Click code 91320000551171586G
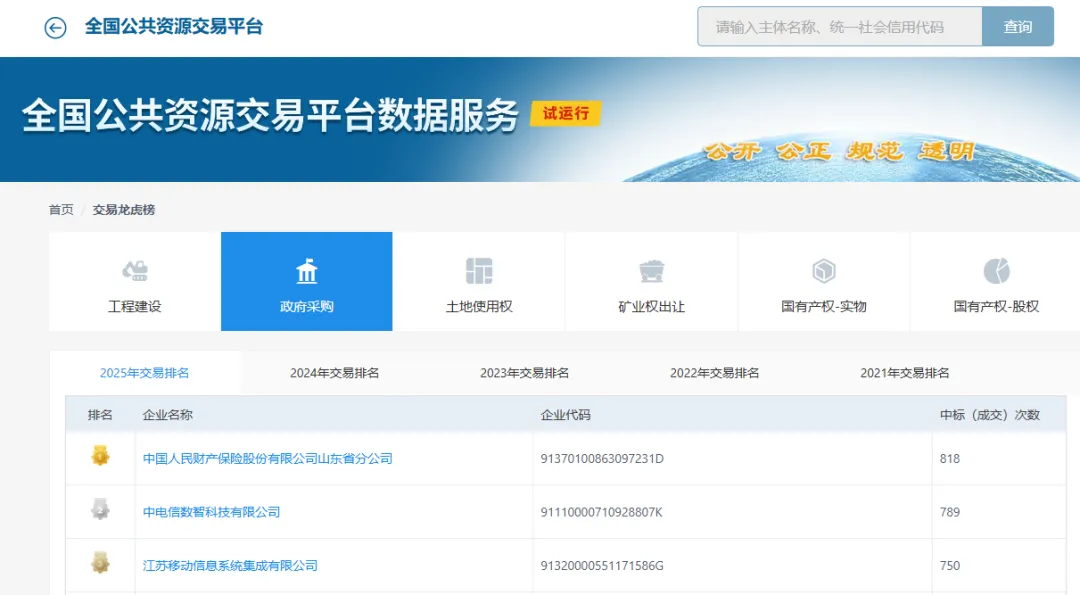This screenshot has width=1080, height=595. click(602, 565)
